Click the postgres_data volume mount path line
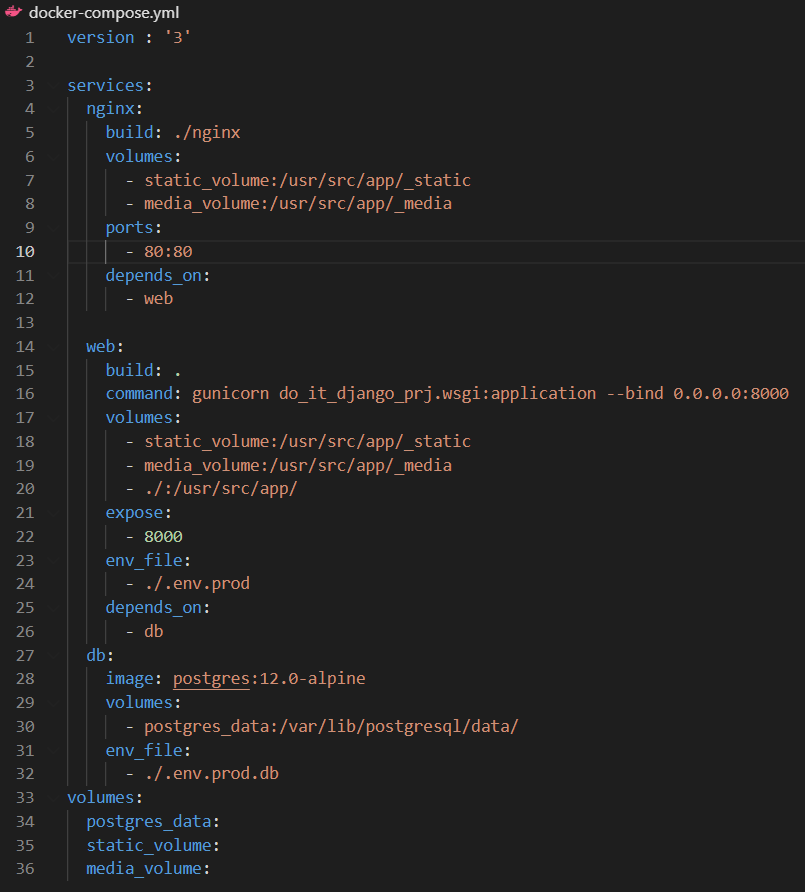This screenshot has height=892, width=805. (331, 726)
